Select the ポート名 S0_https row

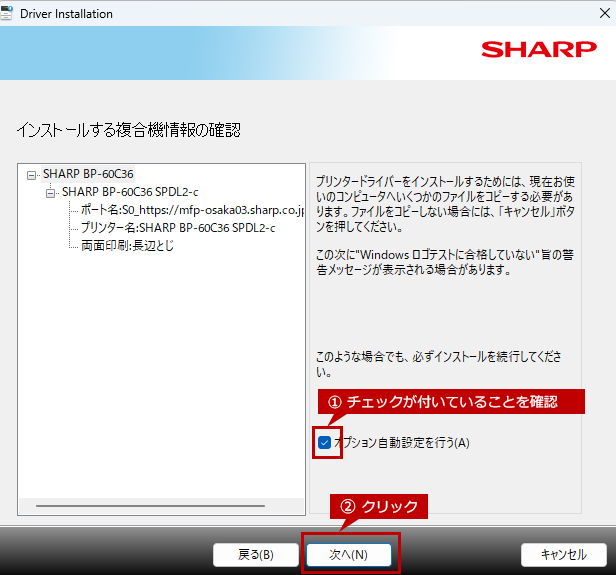coord(192,210)
